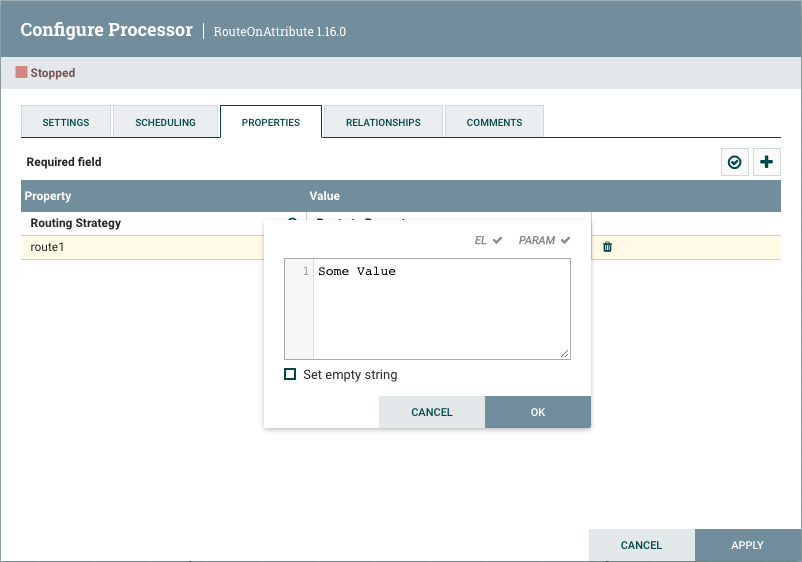Open the Comments tab
Image resolution: width=802 pixels, height=562 pixels.
tap(494, 122)
